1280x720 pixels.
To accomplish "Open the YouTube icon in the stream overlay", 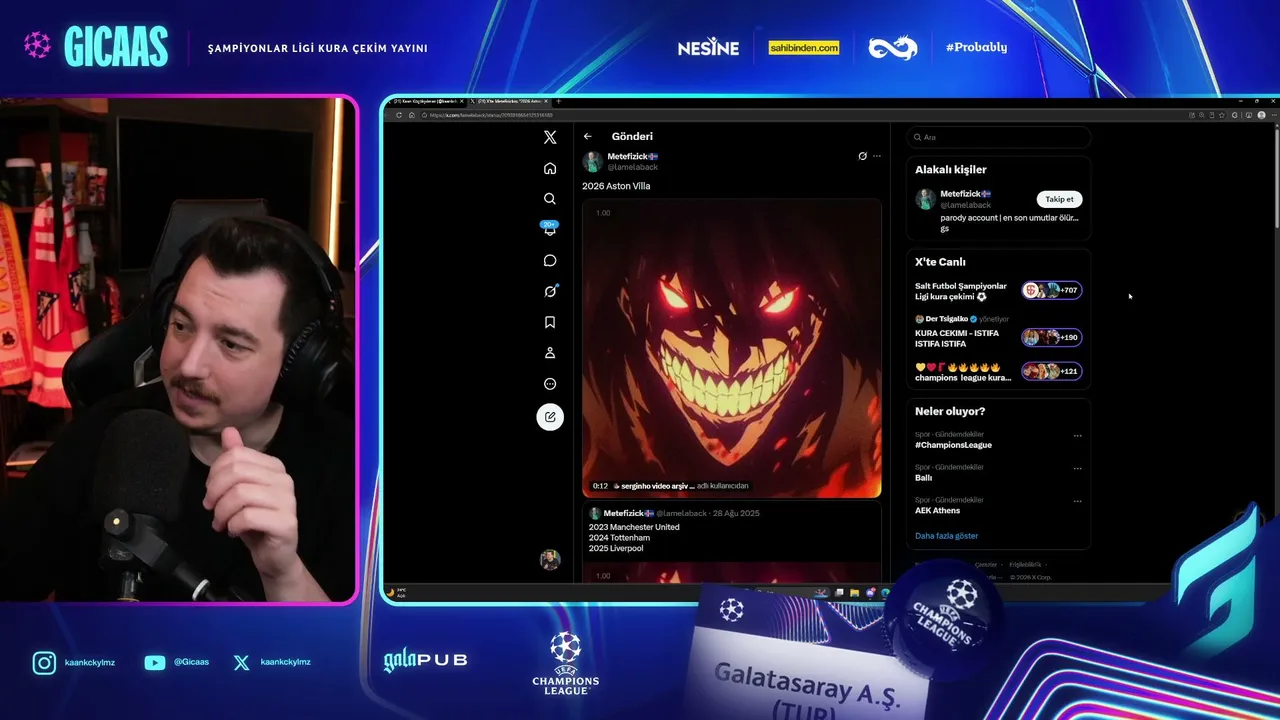I will pyautogui.click(x=155, y=662).
